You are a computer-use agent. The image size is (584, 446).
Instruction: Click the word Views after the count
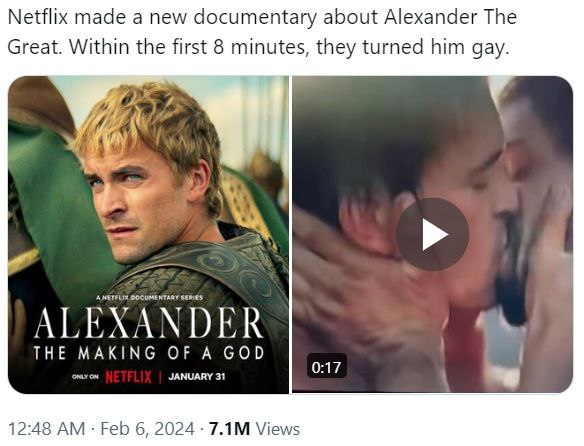click(x=277, y=428)
